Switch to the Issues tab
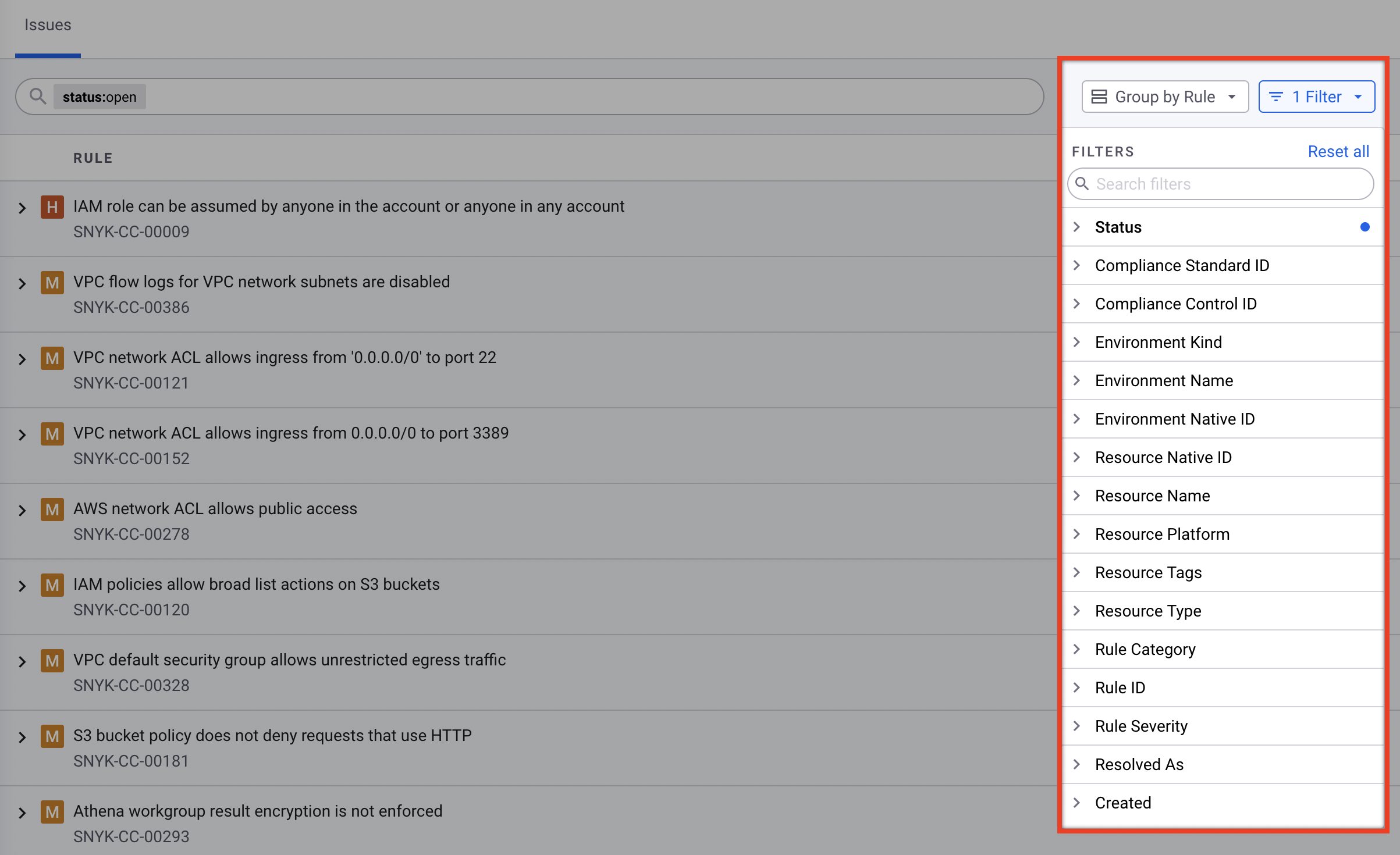Image resolution: width=1400 pixels, height=855 pixels. point(48,25)
